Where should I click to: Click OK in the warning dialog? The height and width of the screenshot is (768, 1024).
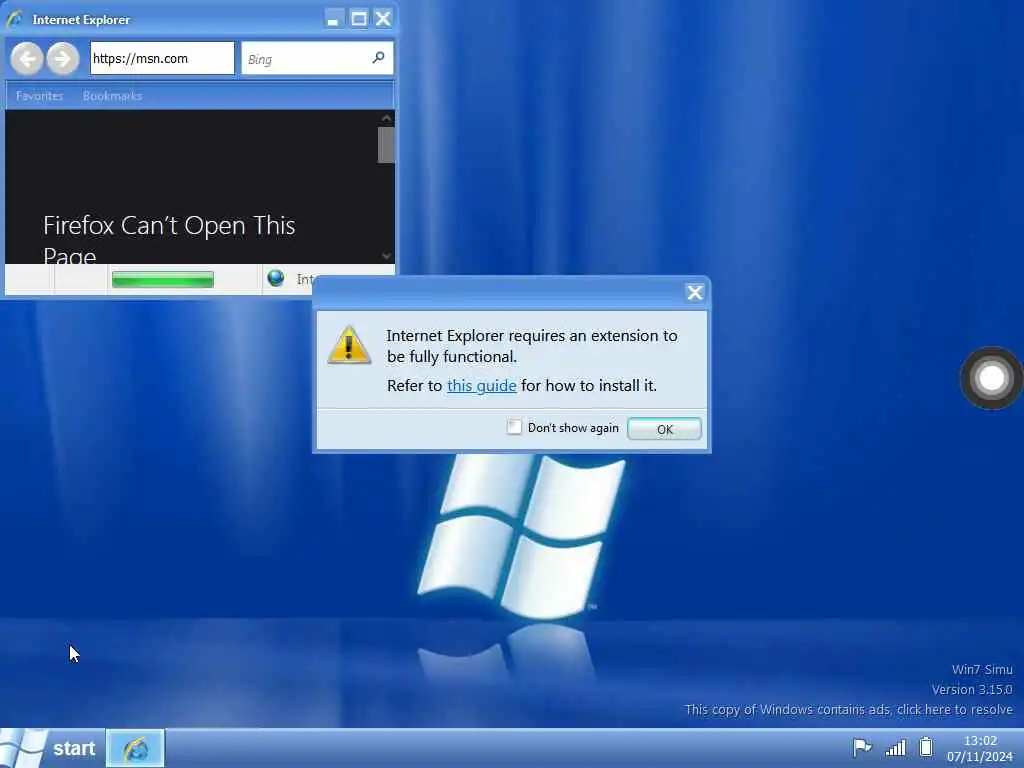click(x=664, y=429)
